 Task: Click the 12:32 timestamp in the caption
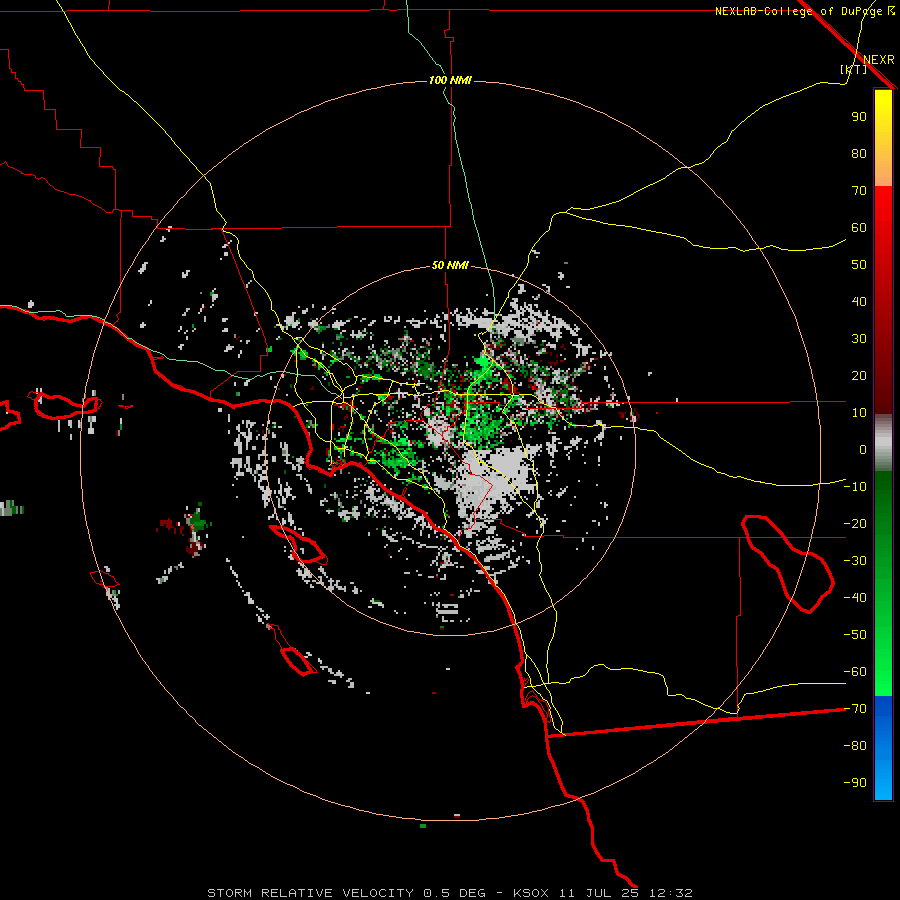tap(671, 893)
